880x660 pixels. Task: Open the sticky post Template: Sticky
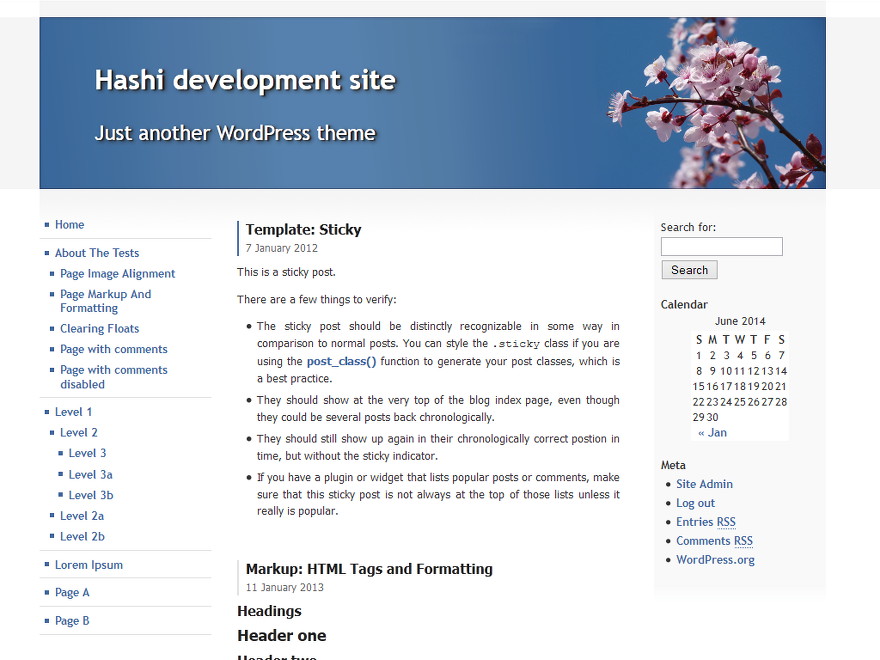point(303,229)
